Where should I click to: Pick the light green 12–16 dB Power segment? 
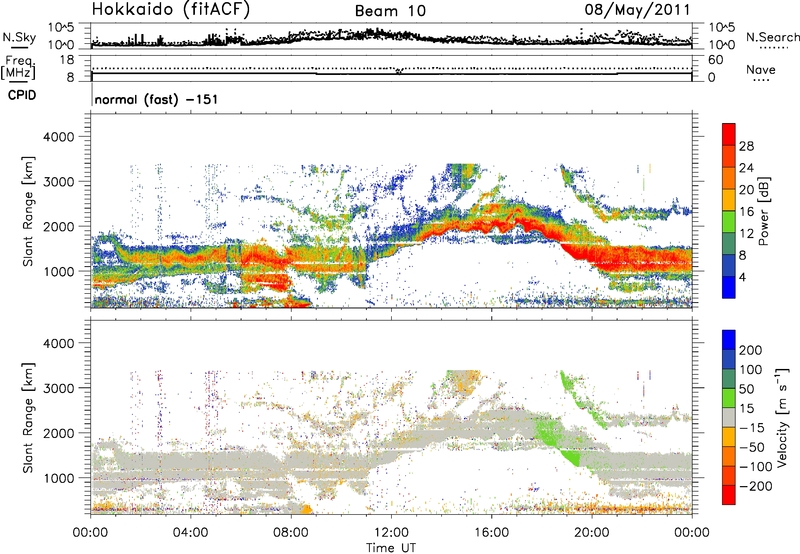click(x=729, y=221)
